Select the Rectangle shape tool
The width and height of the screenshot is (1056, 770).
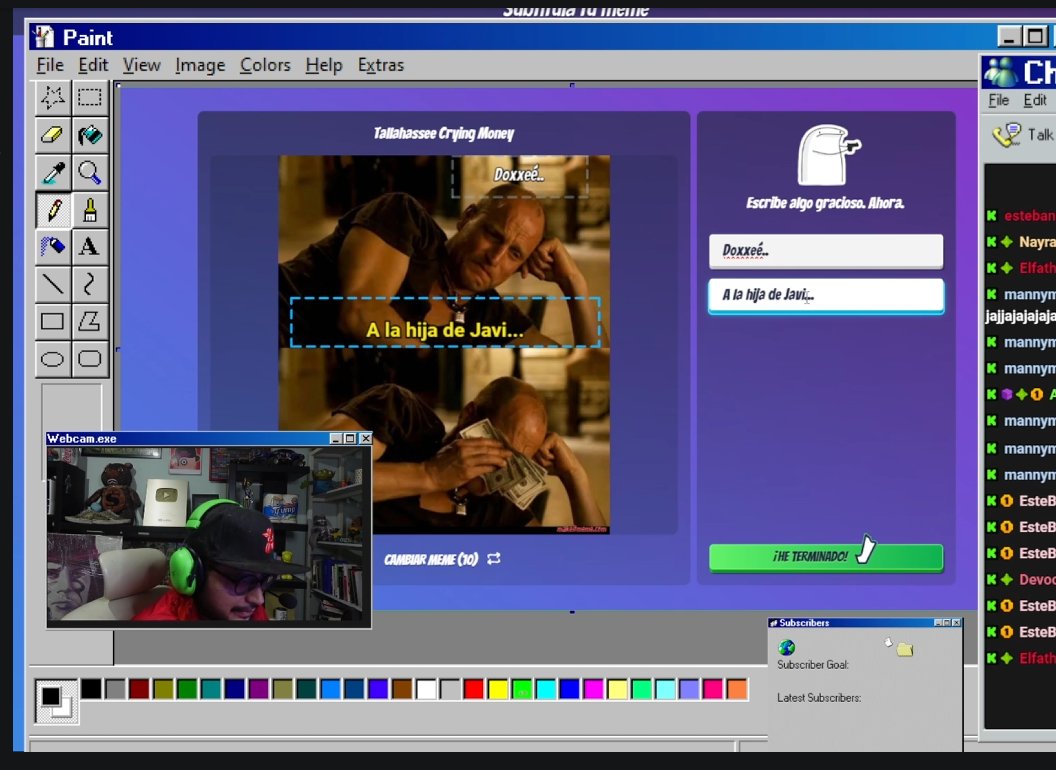(x=53, y=321)
